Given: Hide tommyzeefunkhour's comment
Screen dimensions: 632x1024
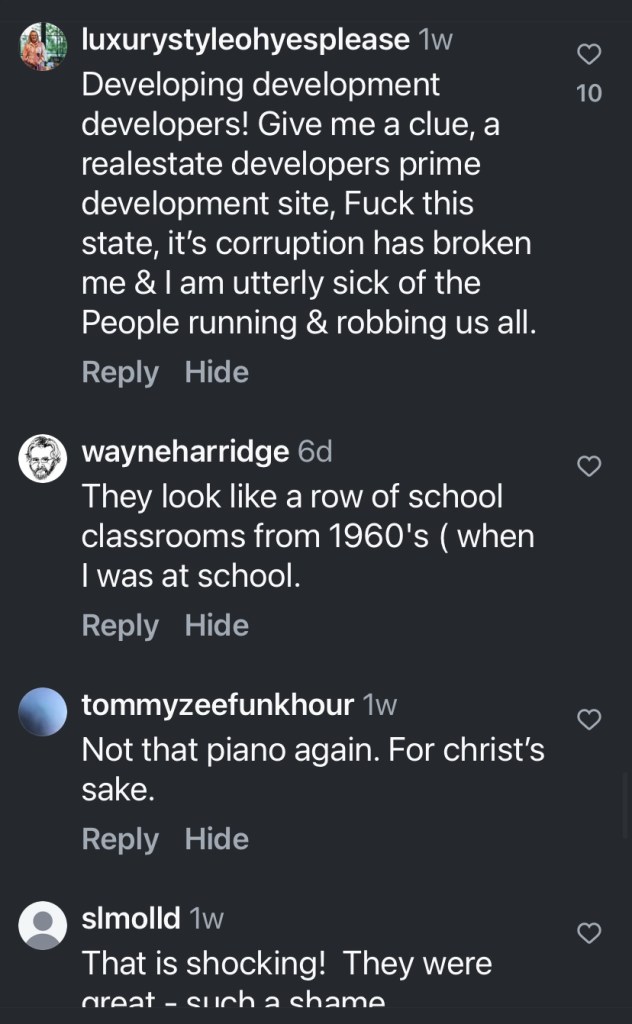Looking at the screenshot, I should click(x=217, y=839).
